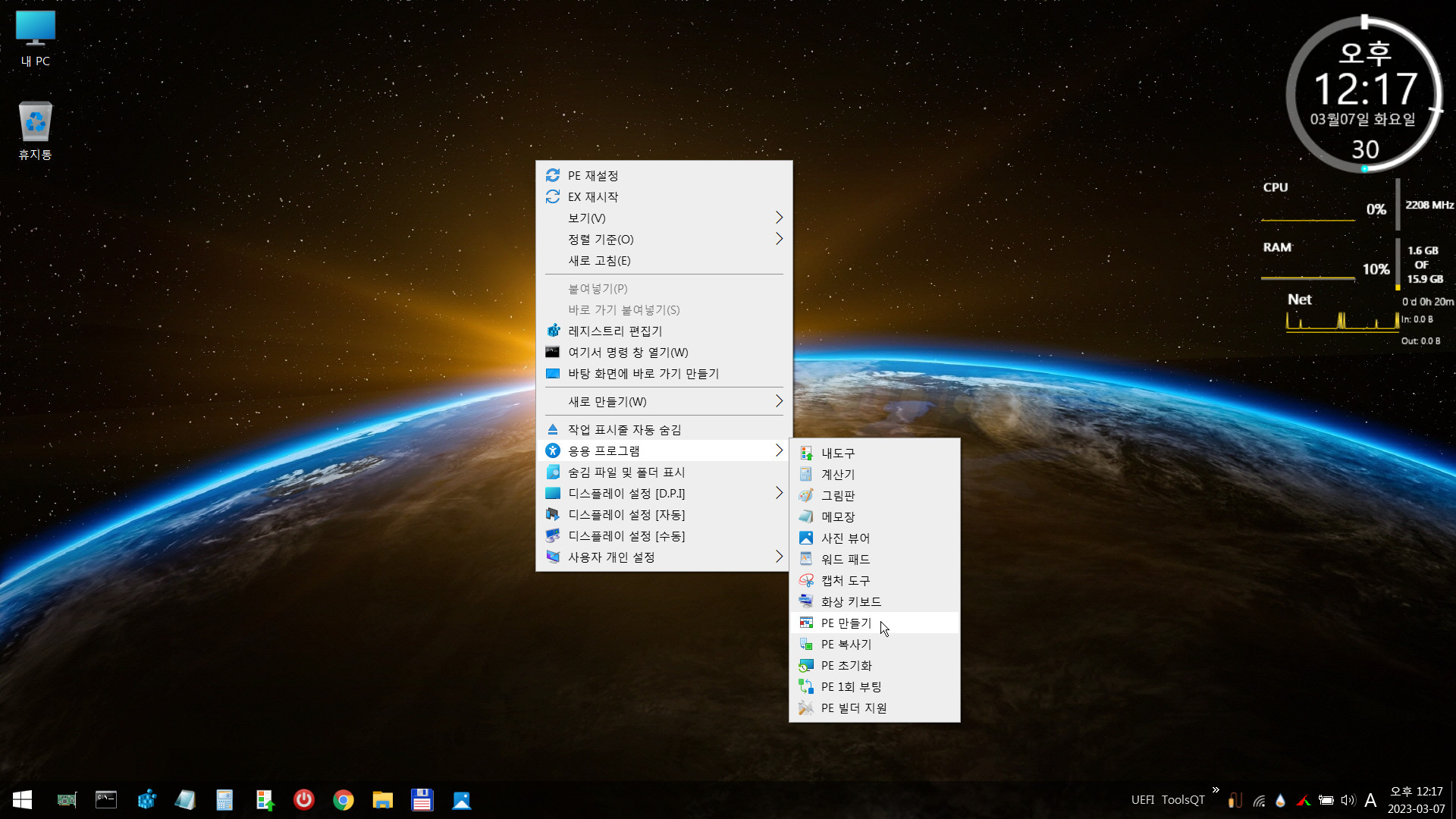Screen dimensions: 1456x819
Task: Select 여기서 명령 창 열기(W)
Action: 664,352
